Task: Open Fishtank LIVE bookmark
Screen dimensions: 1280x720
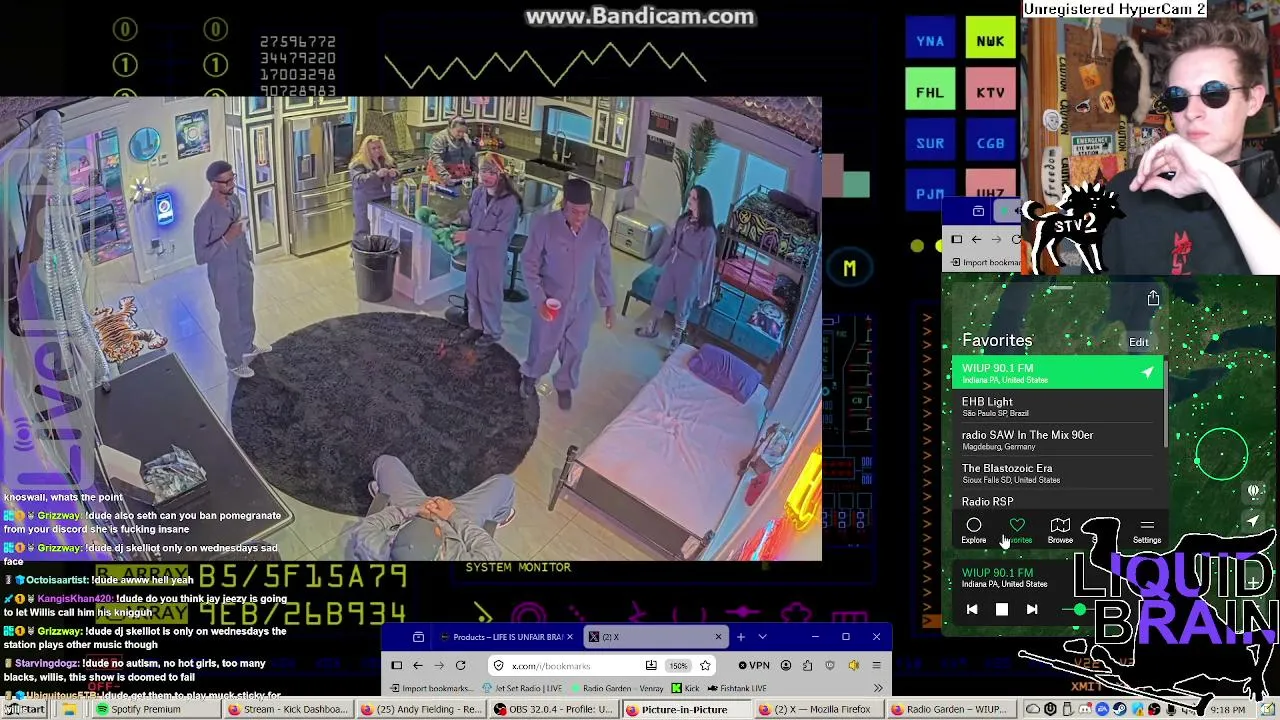Action: [x=737, y=688]
